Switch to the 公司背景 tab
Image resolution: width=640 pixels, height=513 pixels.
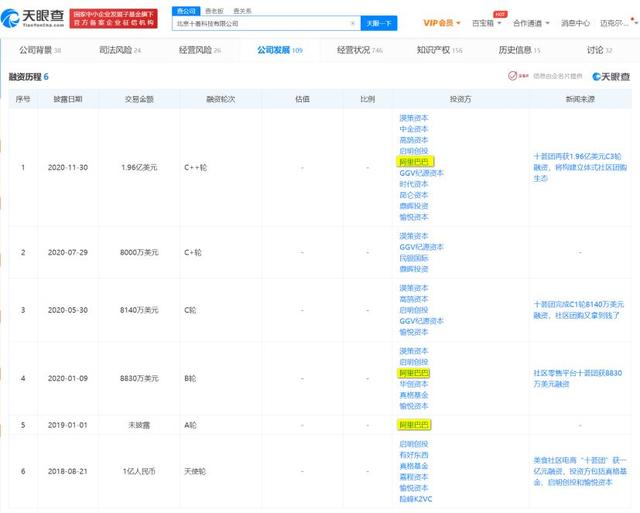[x=40, y=50]
